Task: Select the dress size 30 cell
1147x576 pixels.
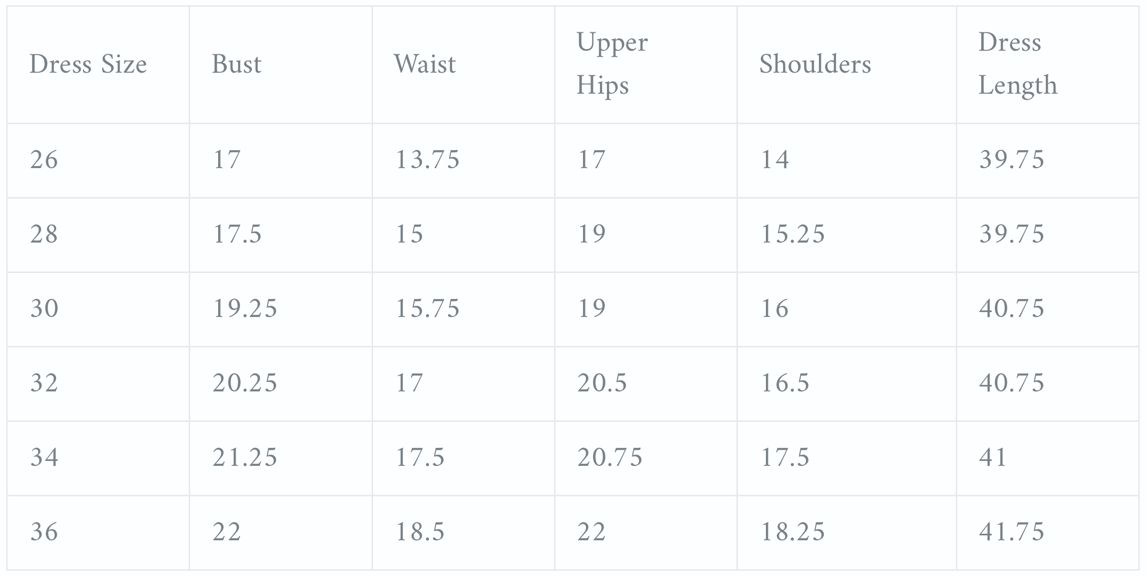Action: [44, 309]
